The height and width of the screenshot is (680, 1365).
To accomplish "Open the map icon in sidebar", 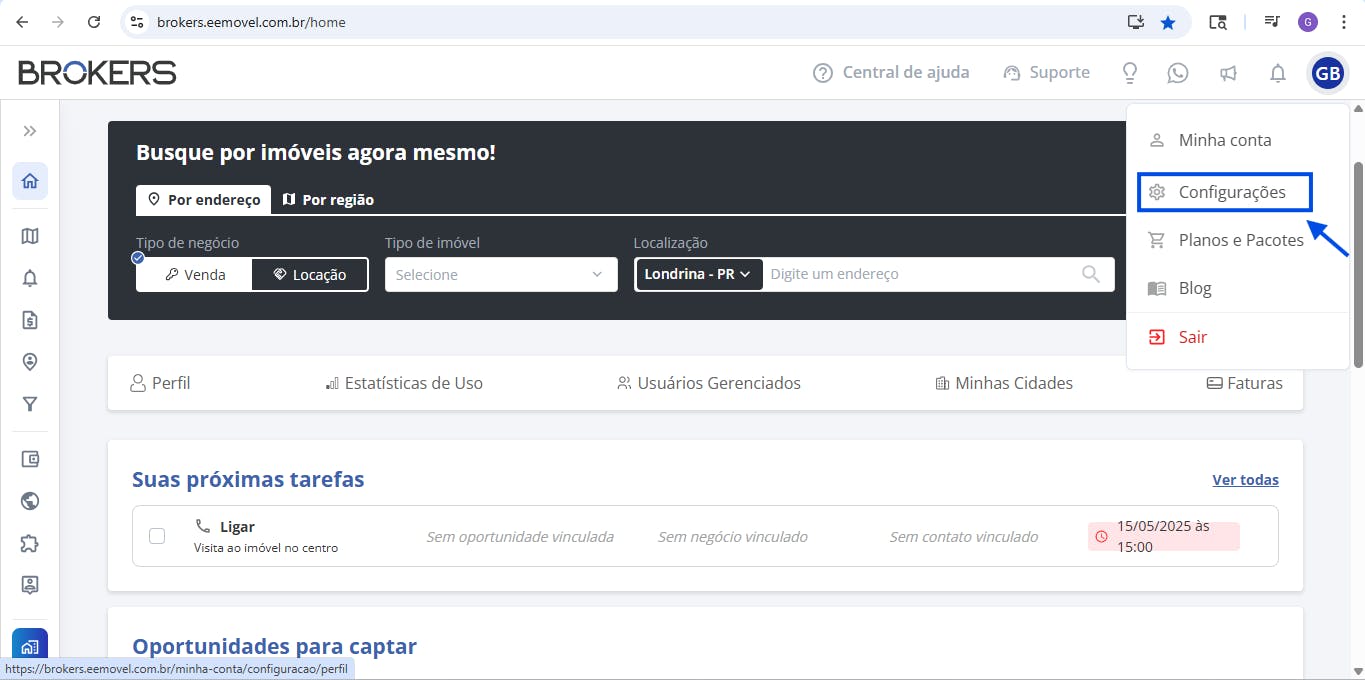I will pyautogui.click(x=30, y=236).
